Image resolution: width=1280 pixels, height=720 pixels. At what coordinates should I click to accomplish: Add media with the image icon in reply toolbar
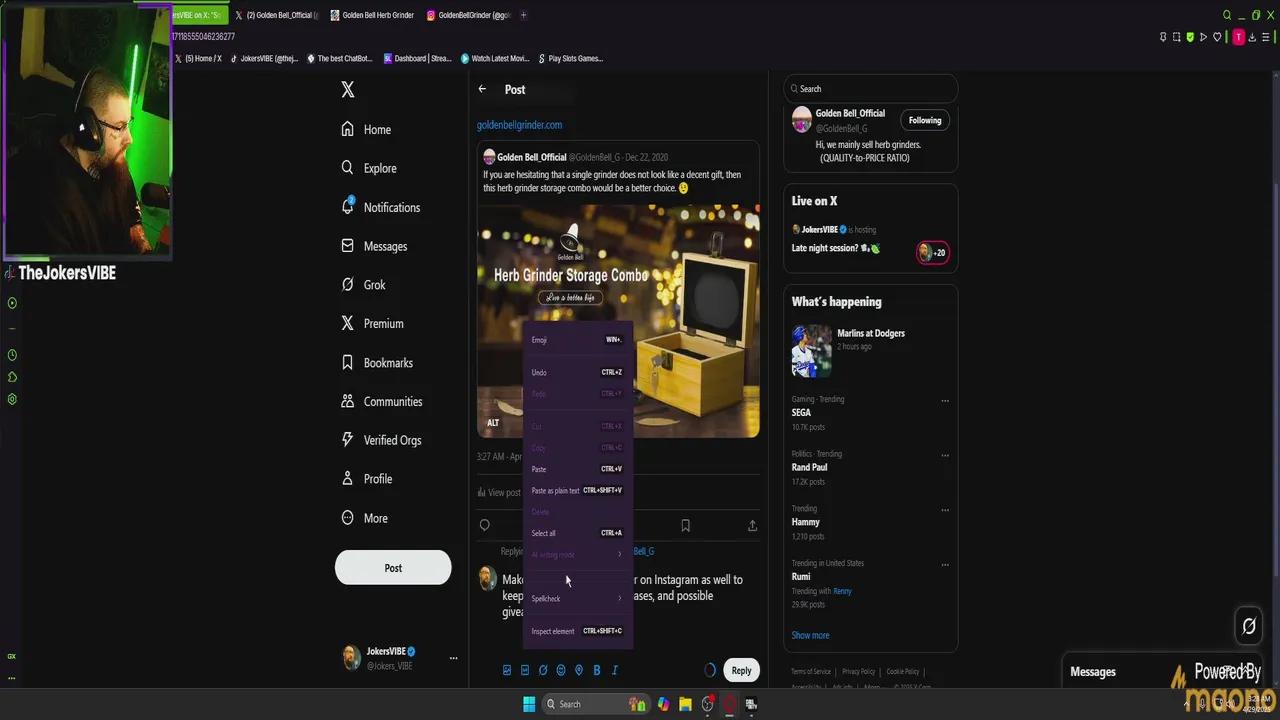point(507,670)
